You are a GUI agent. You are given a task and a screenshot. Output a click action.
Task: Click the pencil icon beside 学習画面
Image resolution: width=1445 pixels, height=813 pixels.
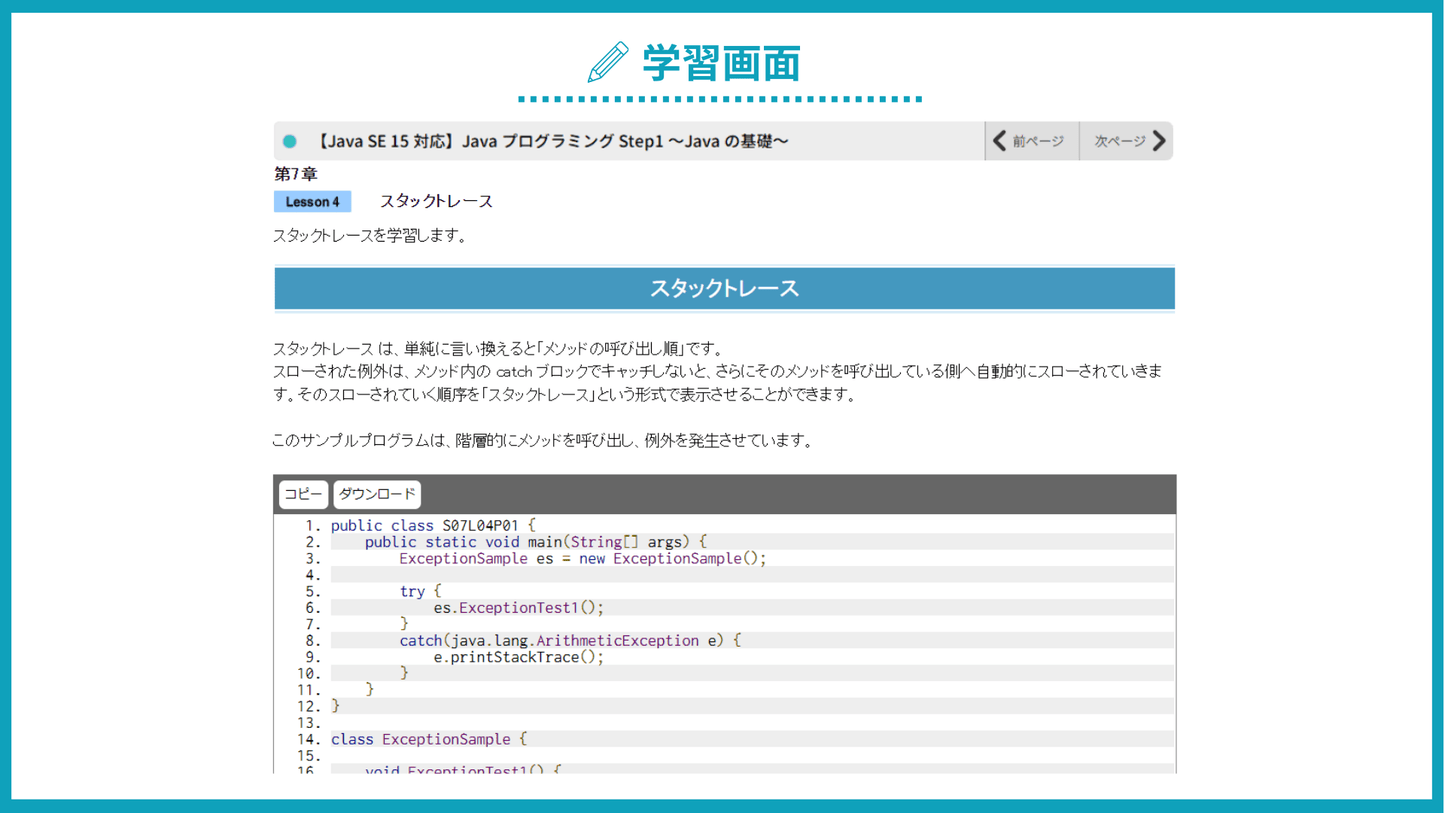tap(608, 63)
